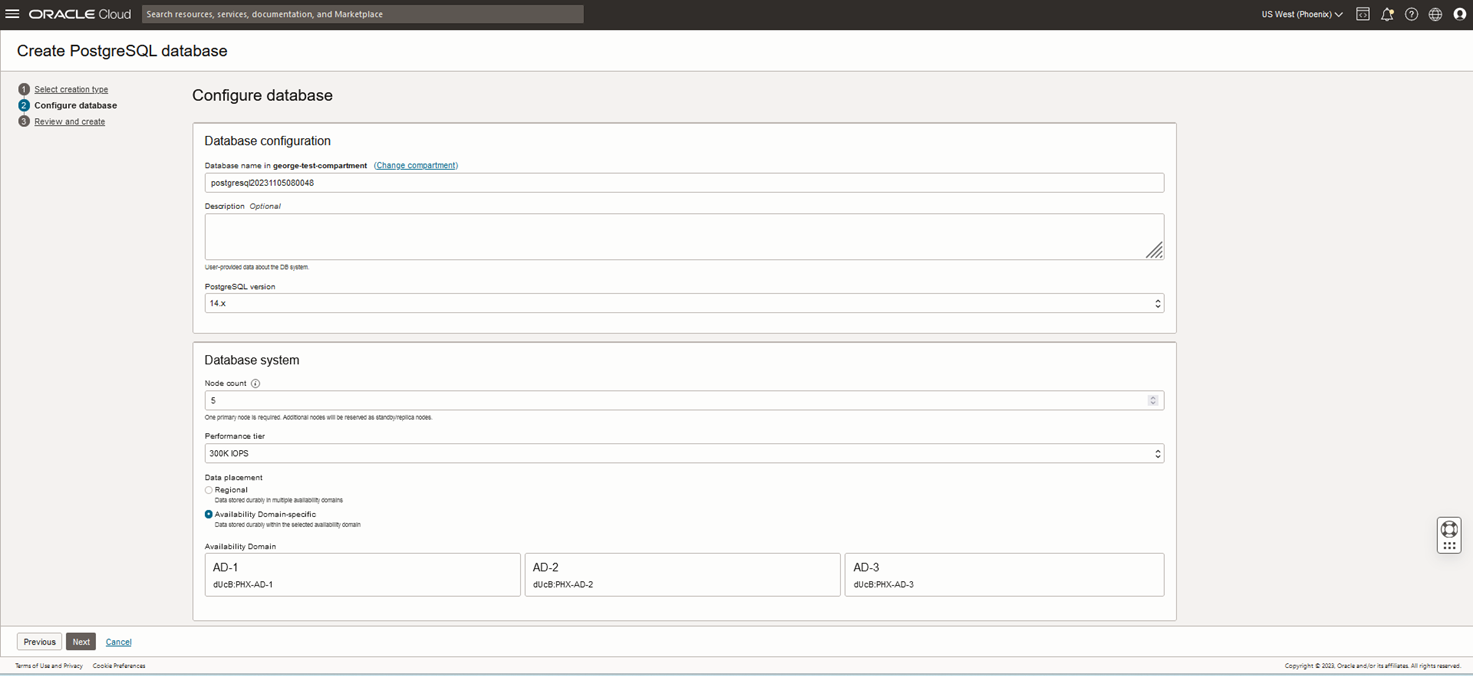1473x676 pixels.
Task: Click the Previous button
Action: [39, 642]
